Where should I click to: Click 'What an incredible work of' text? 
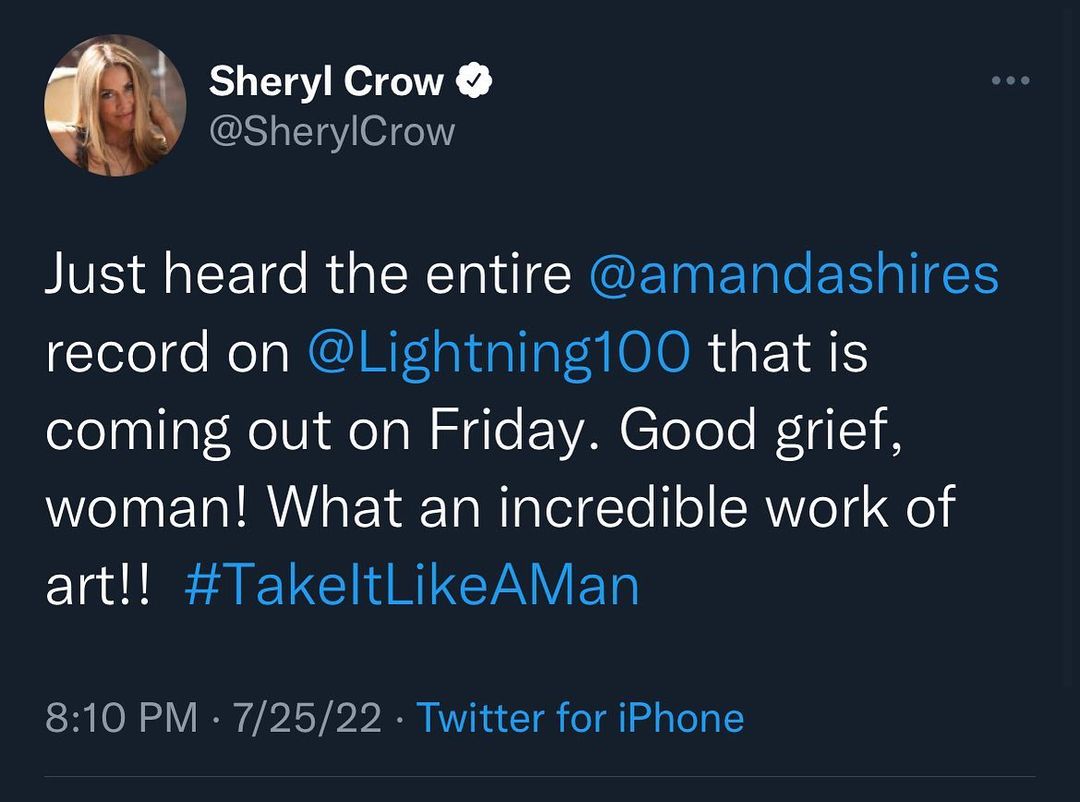point(611,508)
